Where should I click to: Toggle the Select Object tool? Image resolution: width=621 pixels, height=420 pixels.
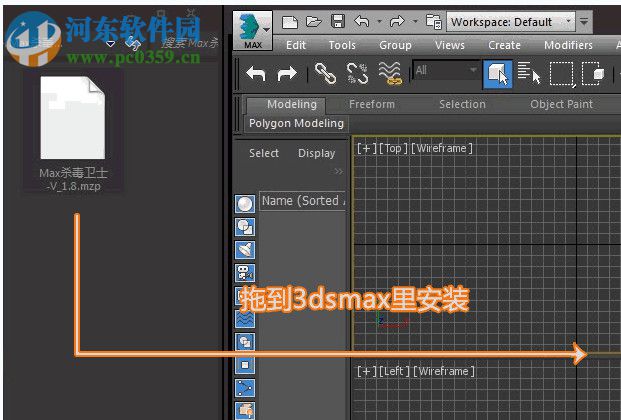(x=498, y=74)
